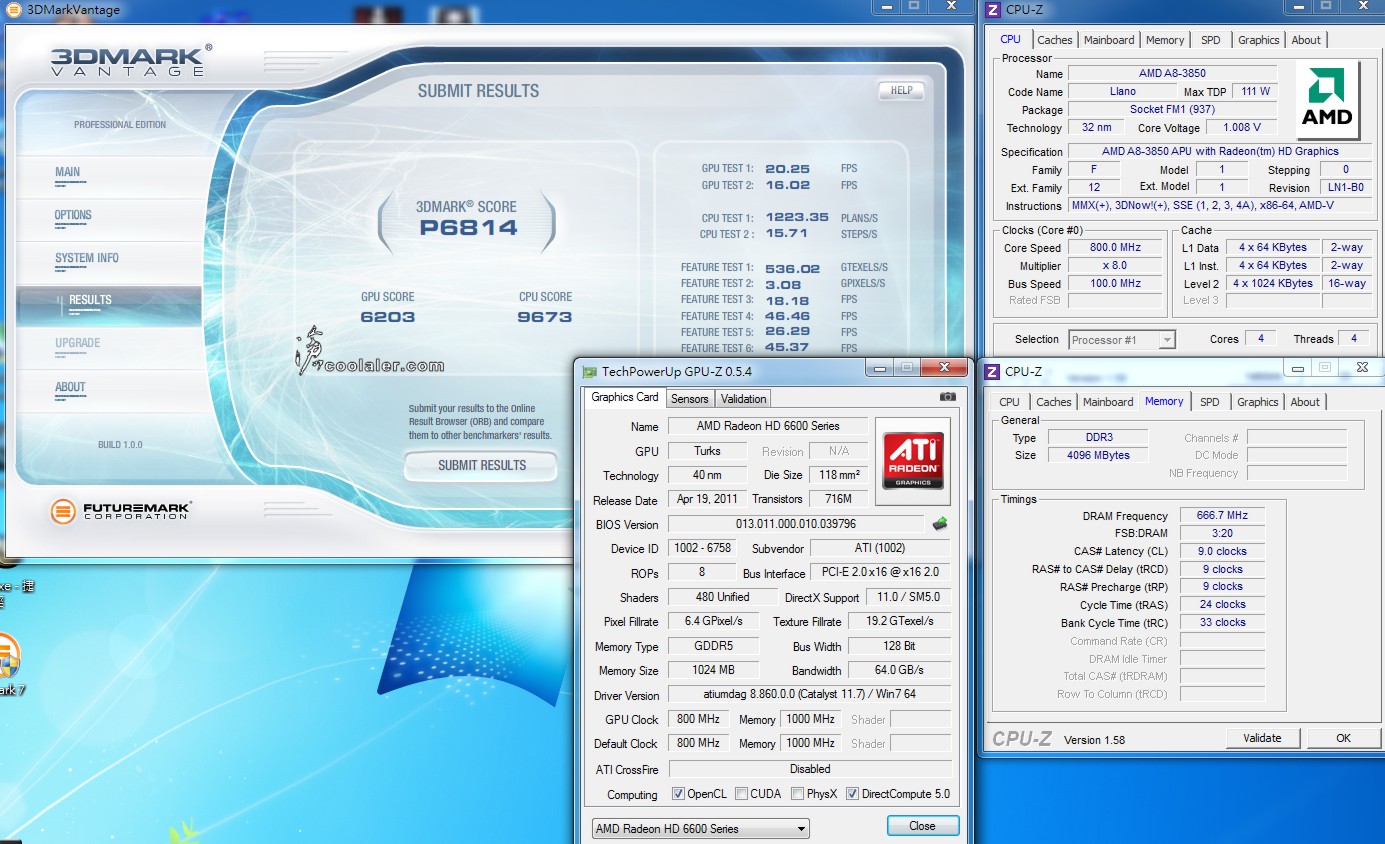1385x844 pixels.
Task: Switch to CPU tab in lower CPU-Z
Action: pos(1010,402)
